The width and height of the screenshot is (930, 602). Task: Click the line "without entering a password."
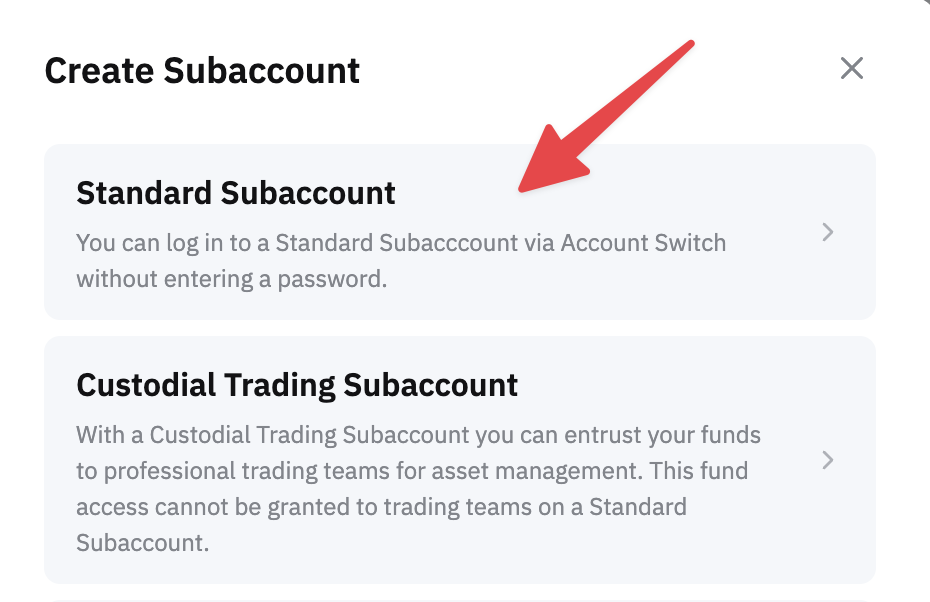(x=231, y=279)
